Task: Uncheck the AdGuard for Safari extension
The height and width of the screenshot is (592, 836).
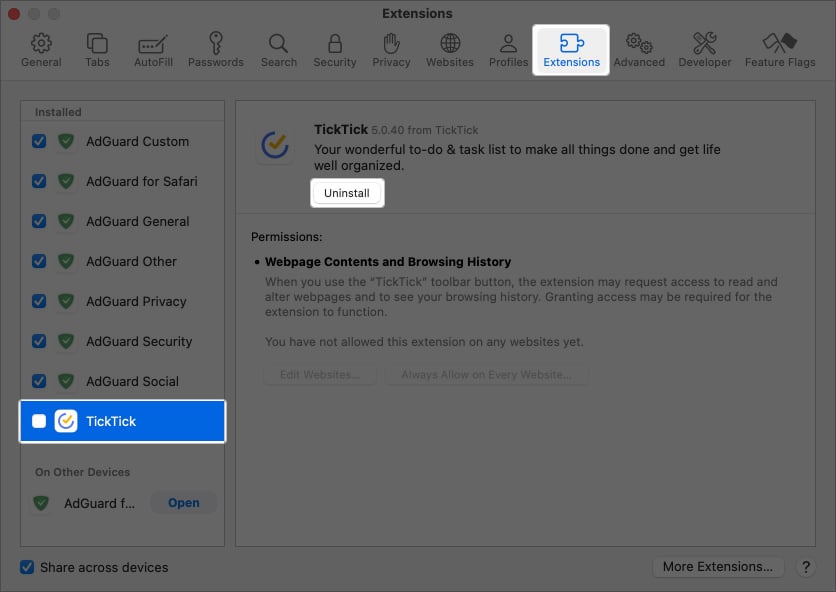Action: click(x=39, y=181)
